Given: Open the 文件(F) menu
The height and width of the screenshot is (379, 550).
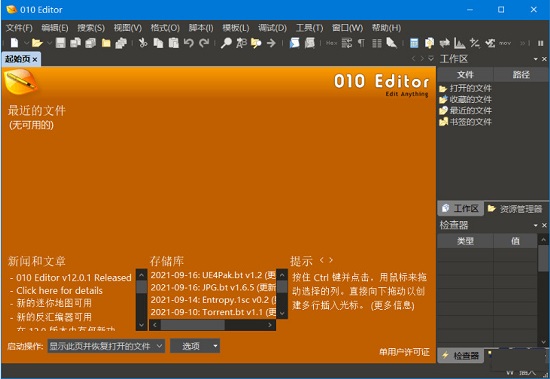Looking at the screenshot, I should coord(19,28).
